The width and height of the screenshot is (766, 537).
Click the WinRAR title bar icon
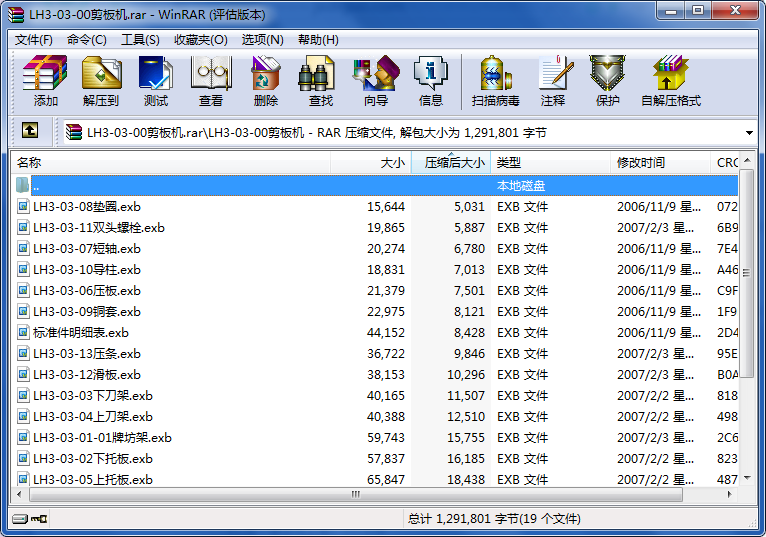16,14
